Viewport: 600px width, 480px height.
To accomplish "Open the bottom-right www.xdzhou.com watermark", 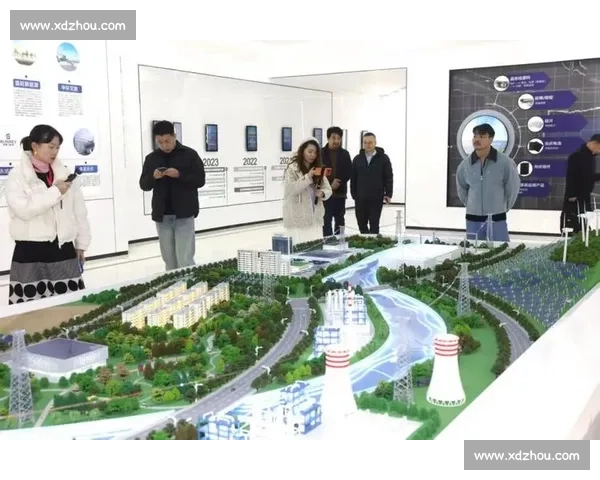I will coord(527,455).
